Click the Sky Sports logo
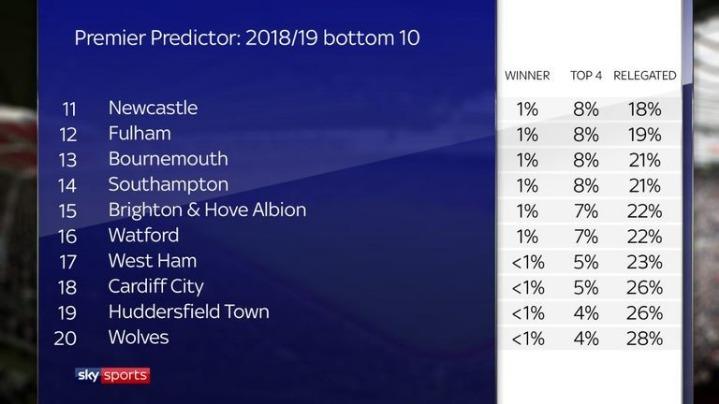719x404 pixels. [112, 375]
